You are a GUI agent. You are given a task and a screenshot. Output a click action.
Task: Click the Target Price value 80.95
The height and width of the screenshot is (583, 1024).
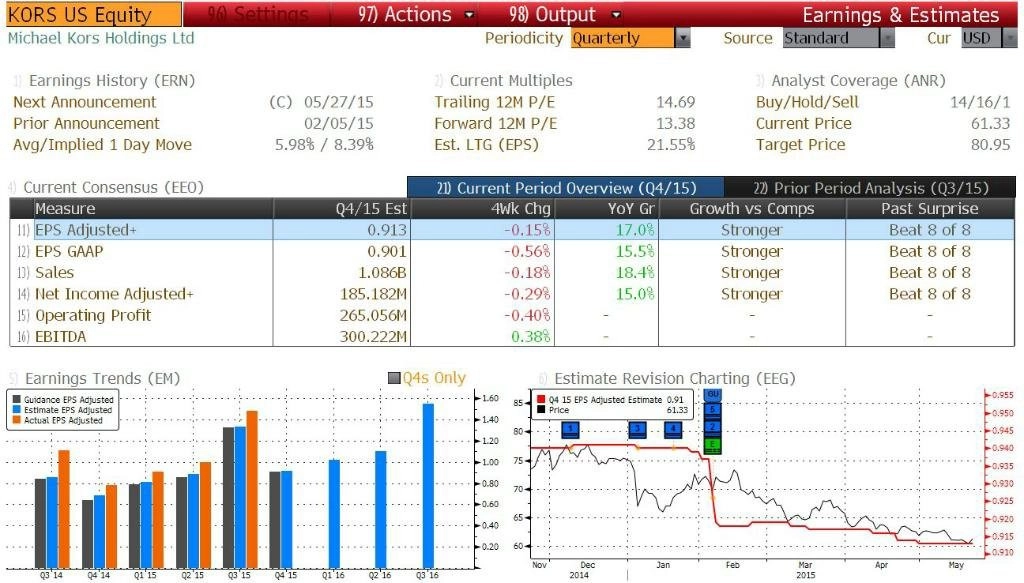(x=990, y=145)
